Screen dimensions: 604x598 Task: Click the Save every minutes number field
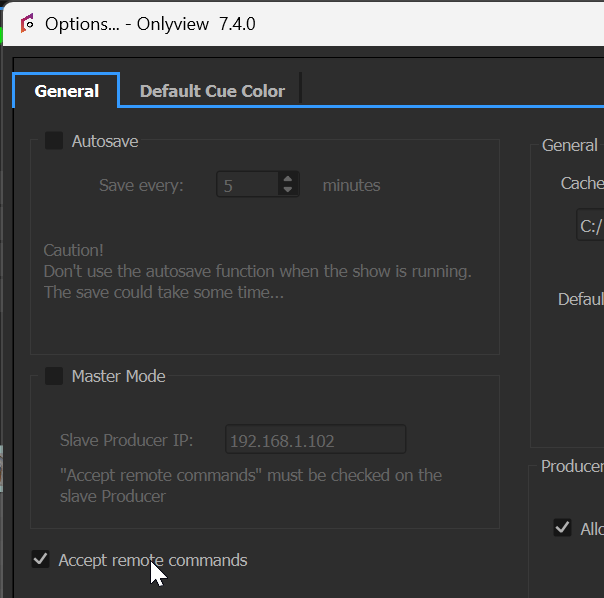(x=246, y=185)
